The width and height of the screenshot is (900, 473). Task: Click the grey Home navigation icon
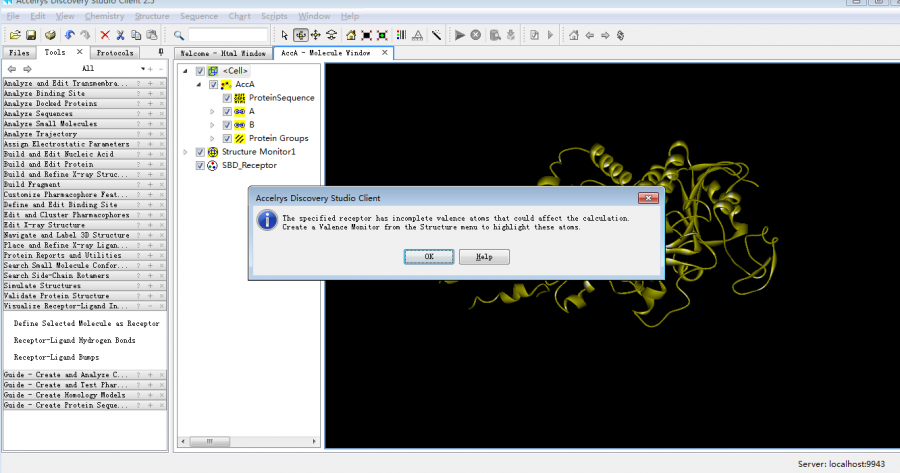coord(573,35)
